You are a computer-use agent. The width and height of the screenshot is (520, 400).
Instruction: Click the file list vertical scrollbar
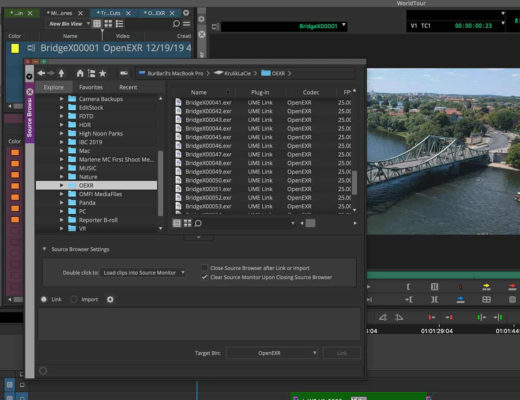pos(354,183)
